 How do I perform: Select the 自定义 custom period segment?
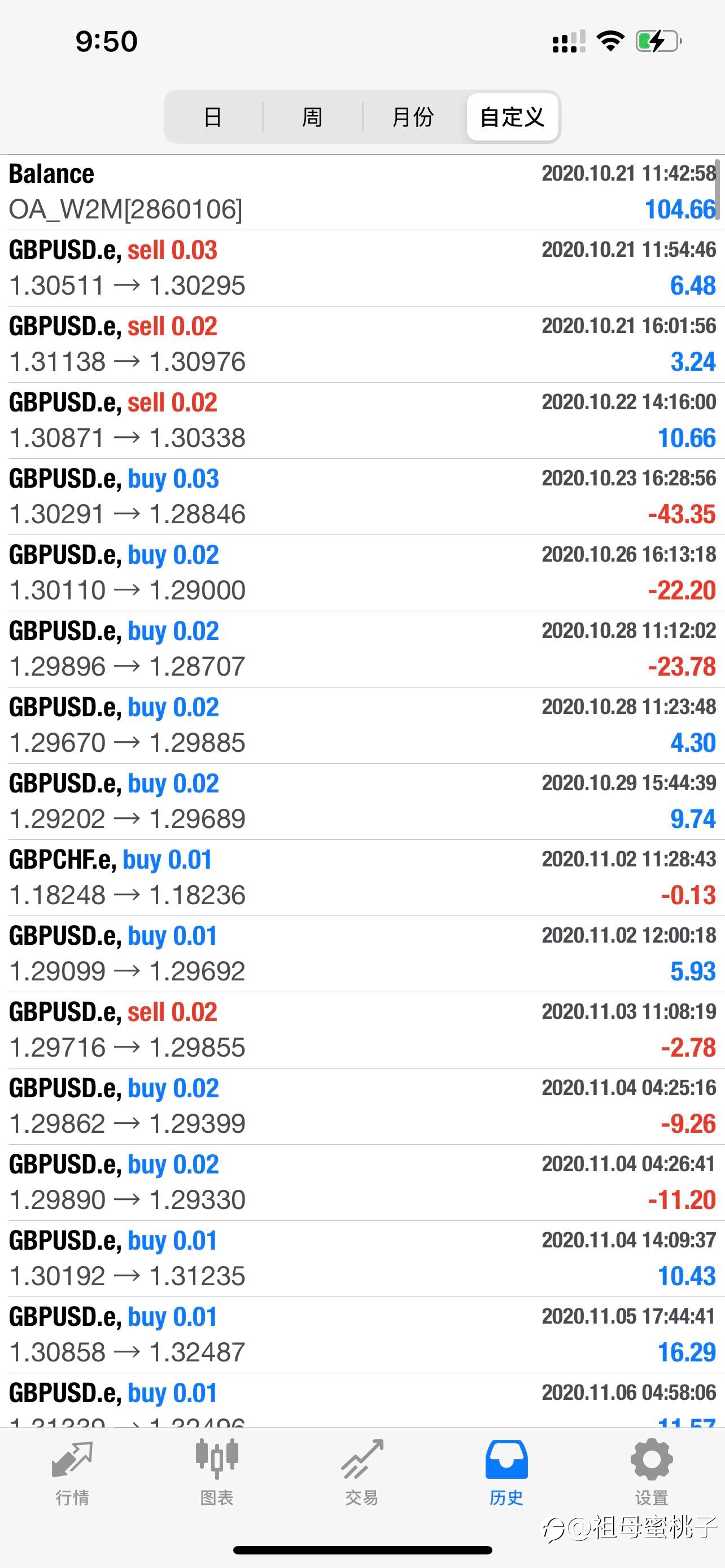tap(512, 117)
